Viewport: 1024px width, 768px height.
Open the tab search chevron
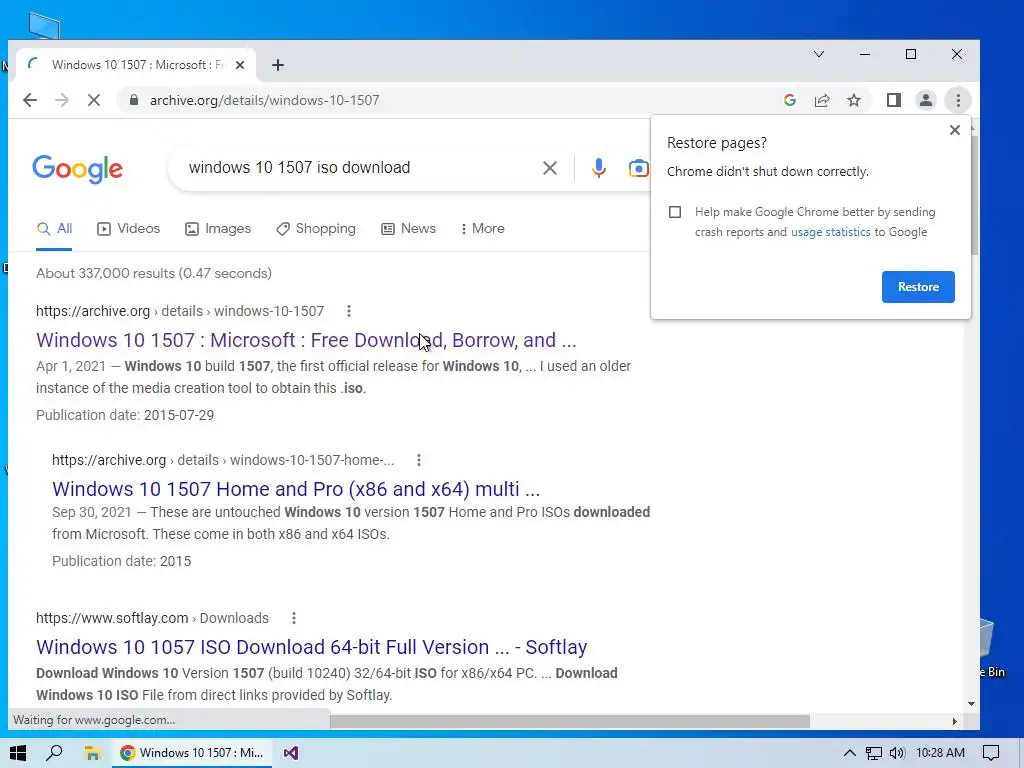(x=818, y=54)
